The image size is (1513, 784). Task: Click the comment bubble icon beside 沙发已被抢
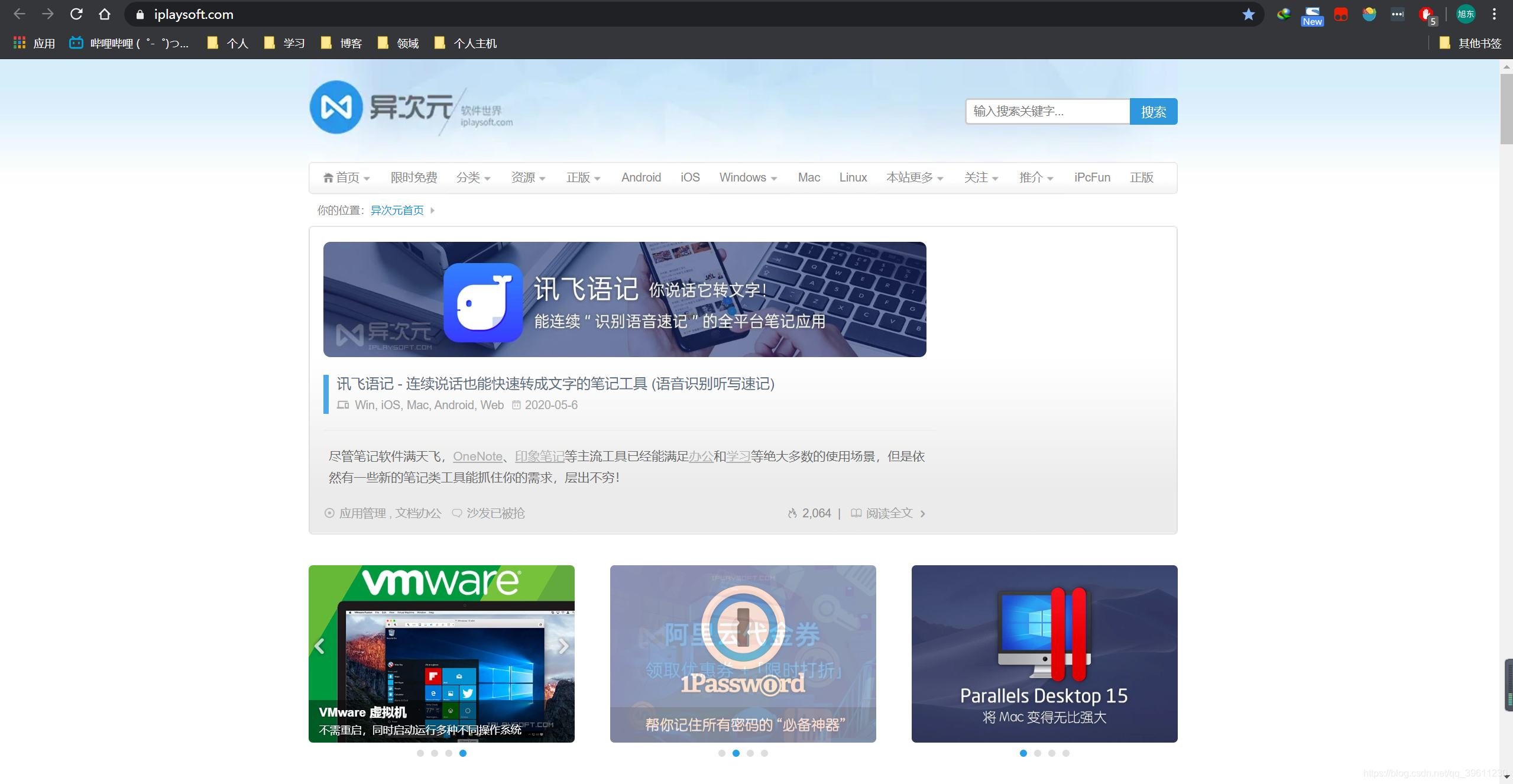click(456, 513)
